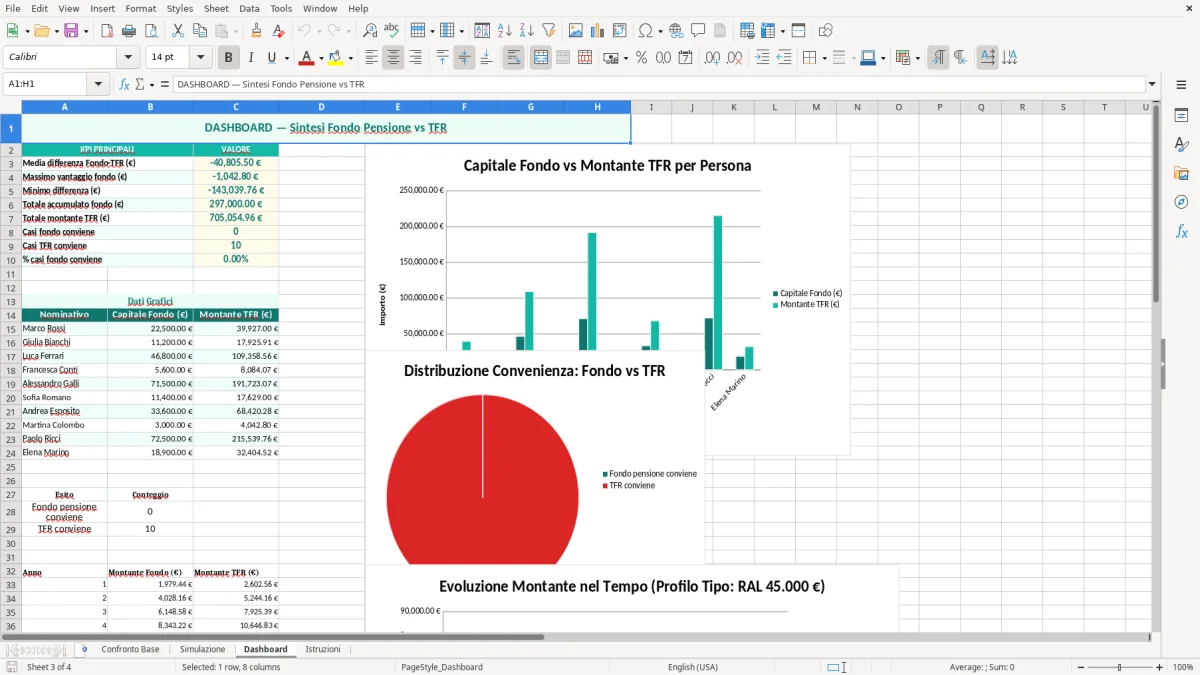
Task: Toggle Wrap Text
Action: pyautogui.click(x=513, y=58)
